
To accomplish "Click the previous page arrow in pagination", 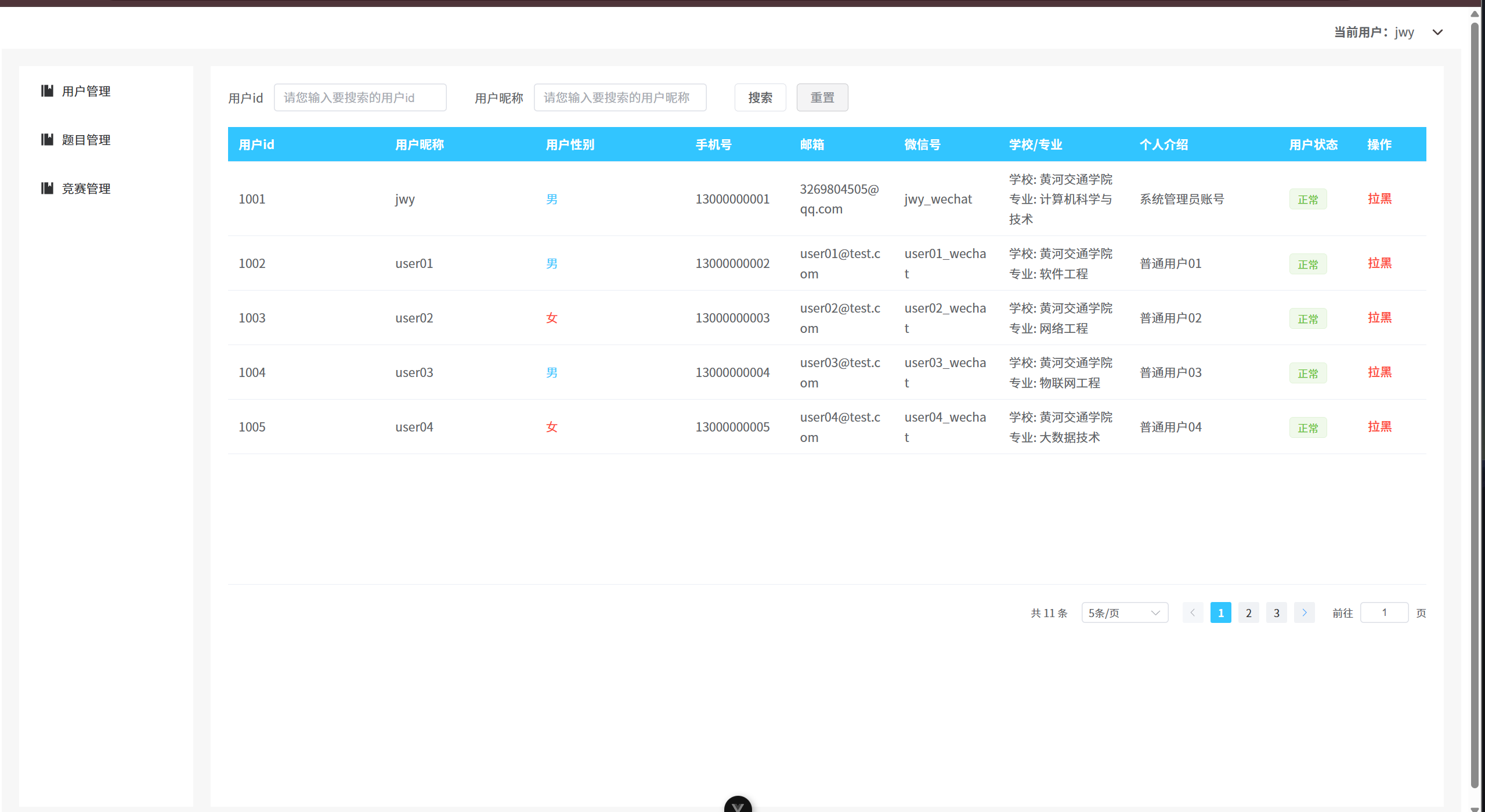I will point(1193,612).
